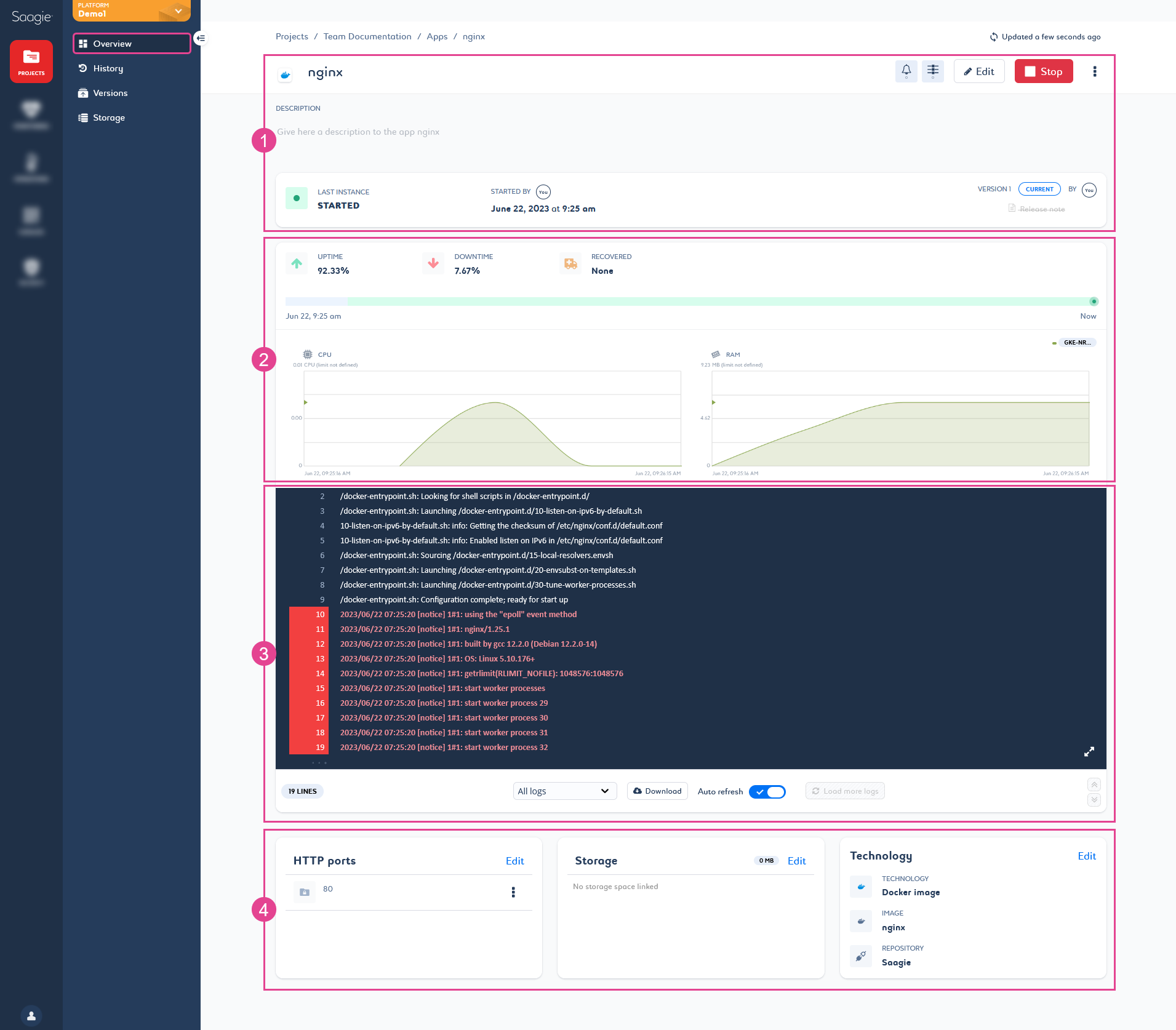The image size is (1176, 1030).
Task: Open the more options kebab menu for nginx
Action: (x=1095, y=71)
